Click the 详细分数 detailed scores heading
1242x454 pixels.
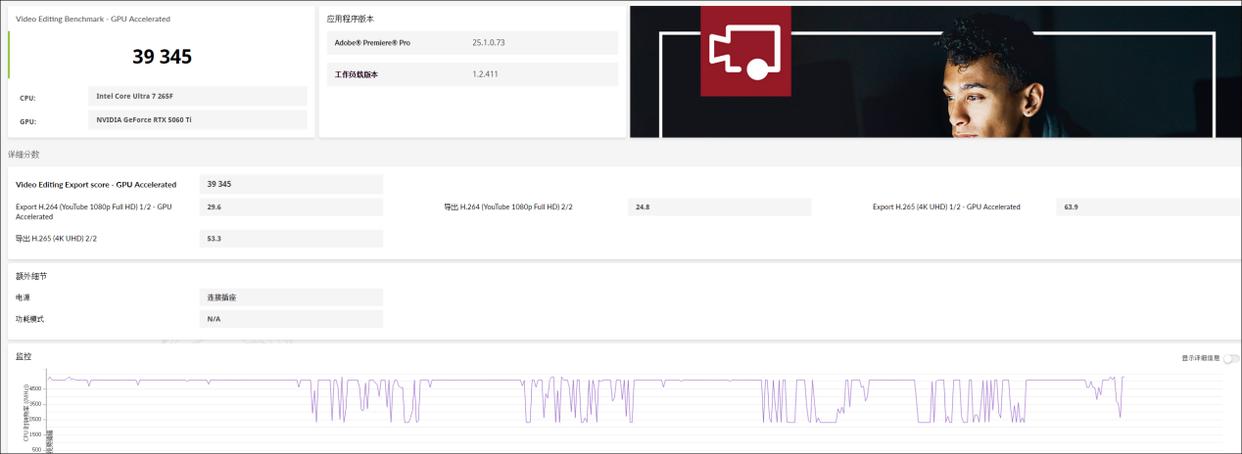(x=24, y=154)
